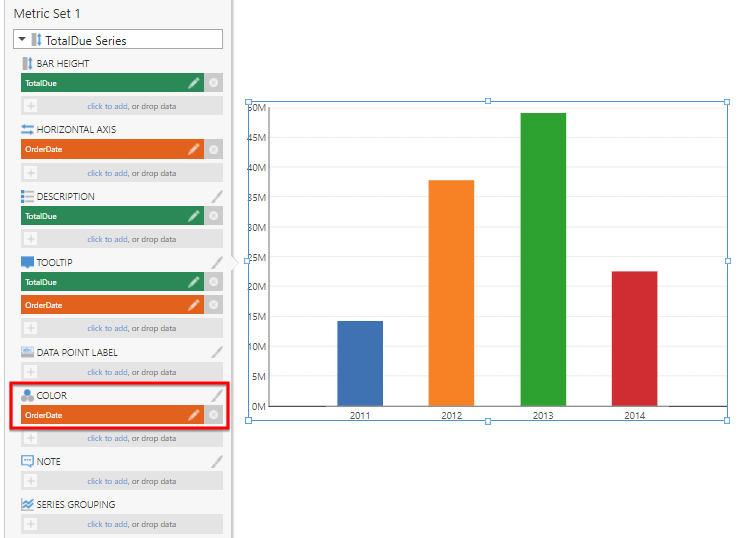Select the green 2013 bar
The image size is (740, 538).
pos(543,260)
